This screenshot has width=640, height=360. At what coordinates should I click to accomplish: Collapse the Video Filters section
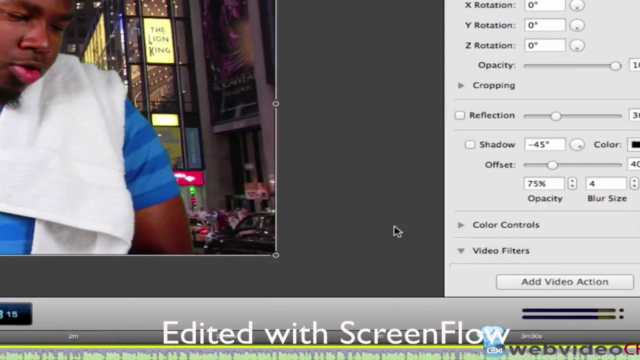[x=461, y=251]
